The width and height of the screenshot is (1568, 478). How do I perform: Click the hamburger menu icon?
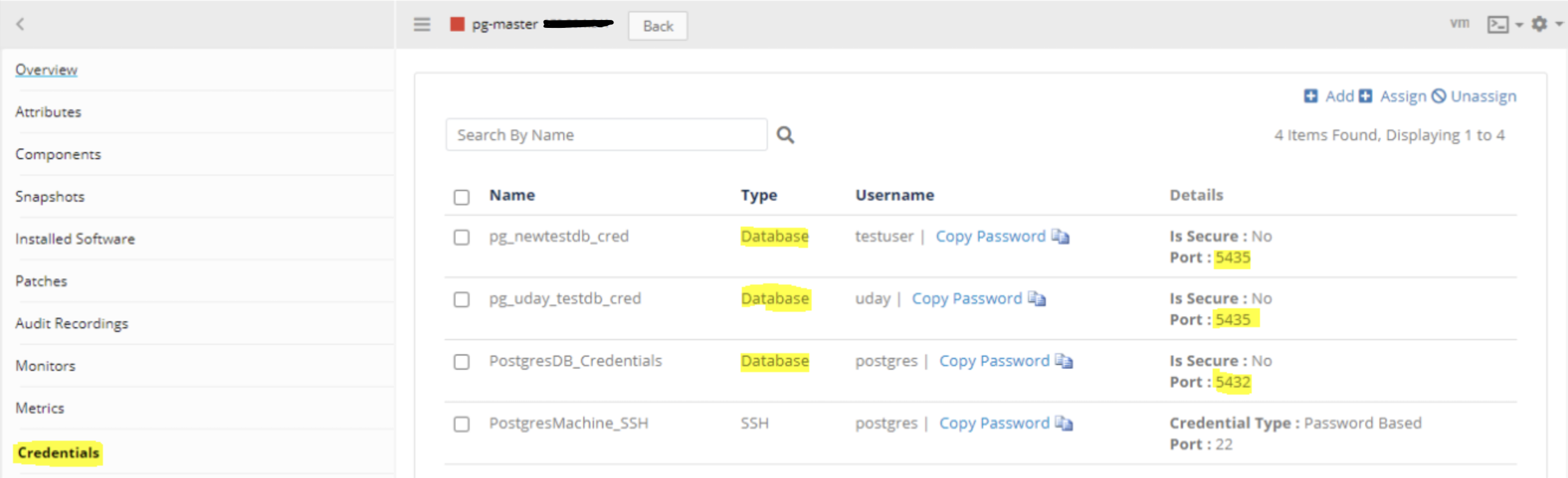(422, 25)
